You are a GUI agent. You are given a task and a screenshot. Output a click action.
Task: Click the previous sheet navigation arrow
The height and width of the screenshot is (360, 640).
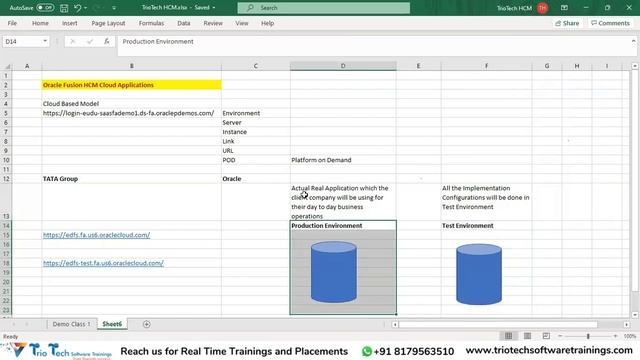[13, 324]
